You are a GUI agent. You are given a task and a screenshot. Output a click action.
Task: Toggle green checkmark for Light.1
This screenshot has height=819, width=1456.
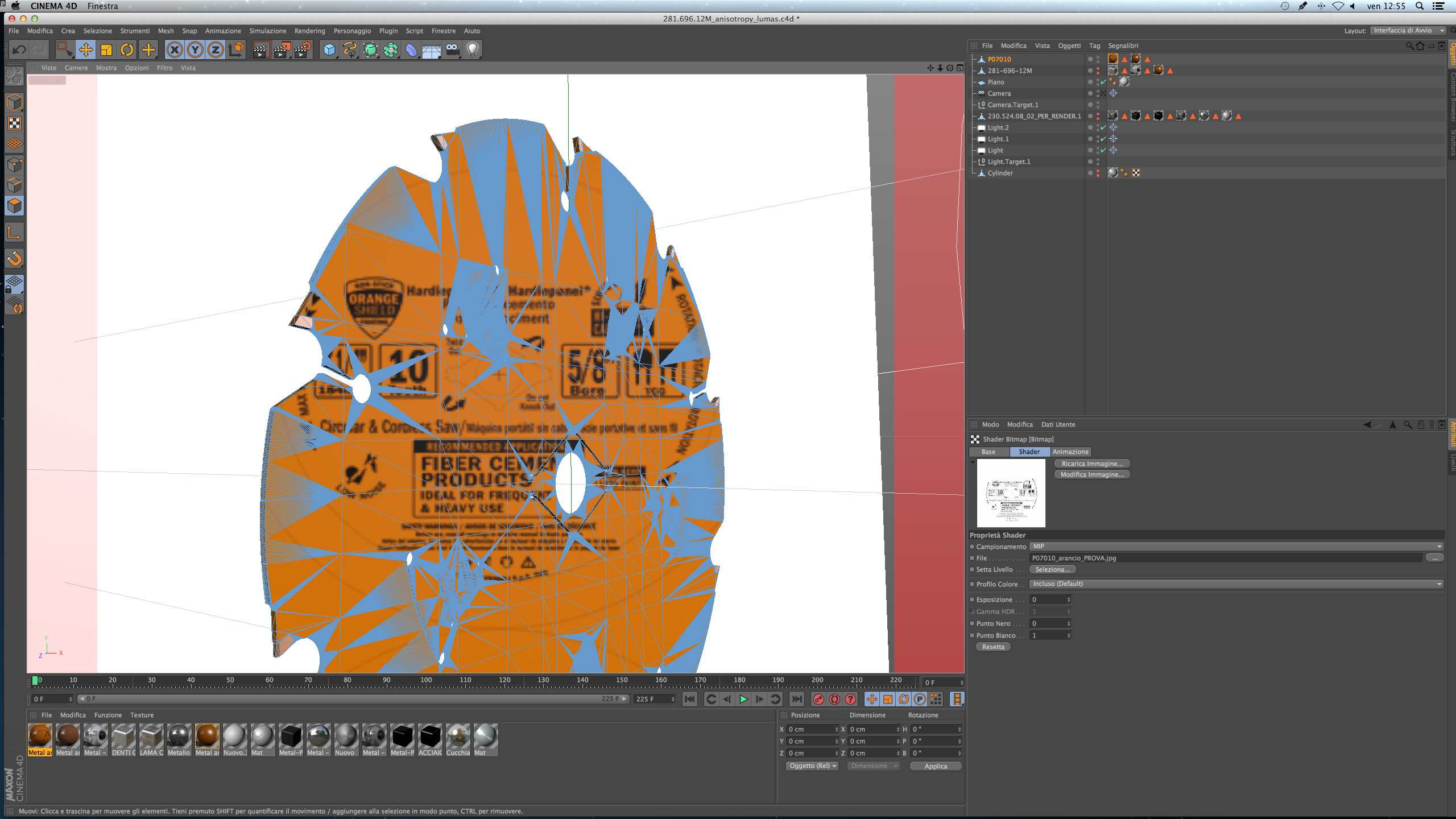[x=1103, y=139]
